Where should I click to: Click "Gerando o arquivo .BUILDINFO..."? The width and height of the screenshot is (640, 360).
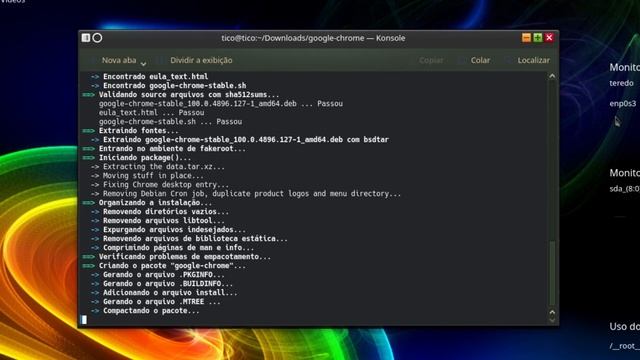click(168, 283)
